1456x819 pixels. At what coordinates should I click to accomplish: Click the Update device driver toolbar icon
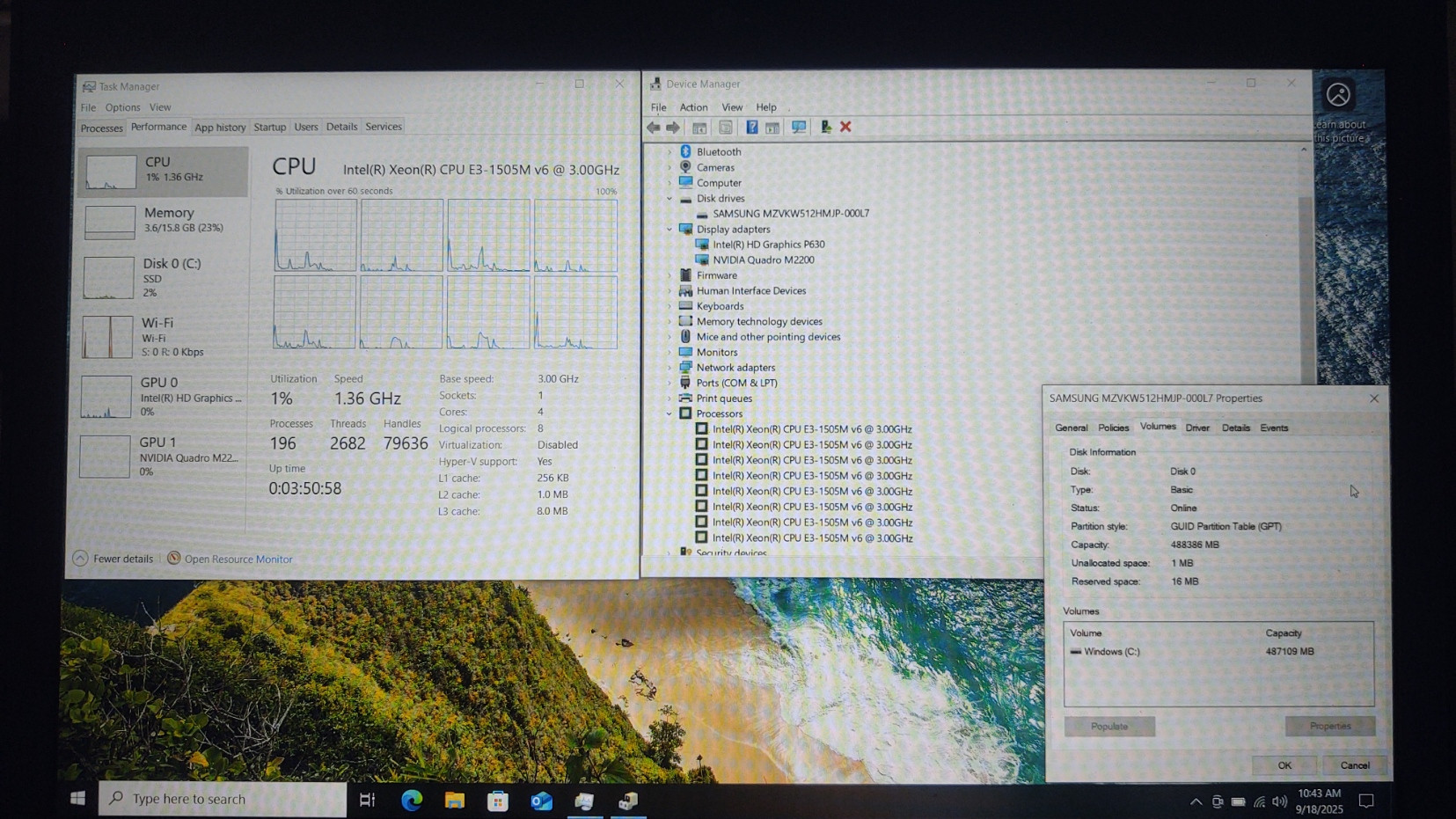[825, 128]
